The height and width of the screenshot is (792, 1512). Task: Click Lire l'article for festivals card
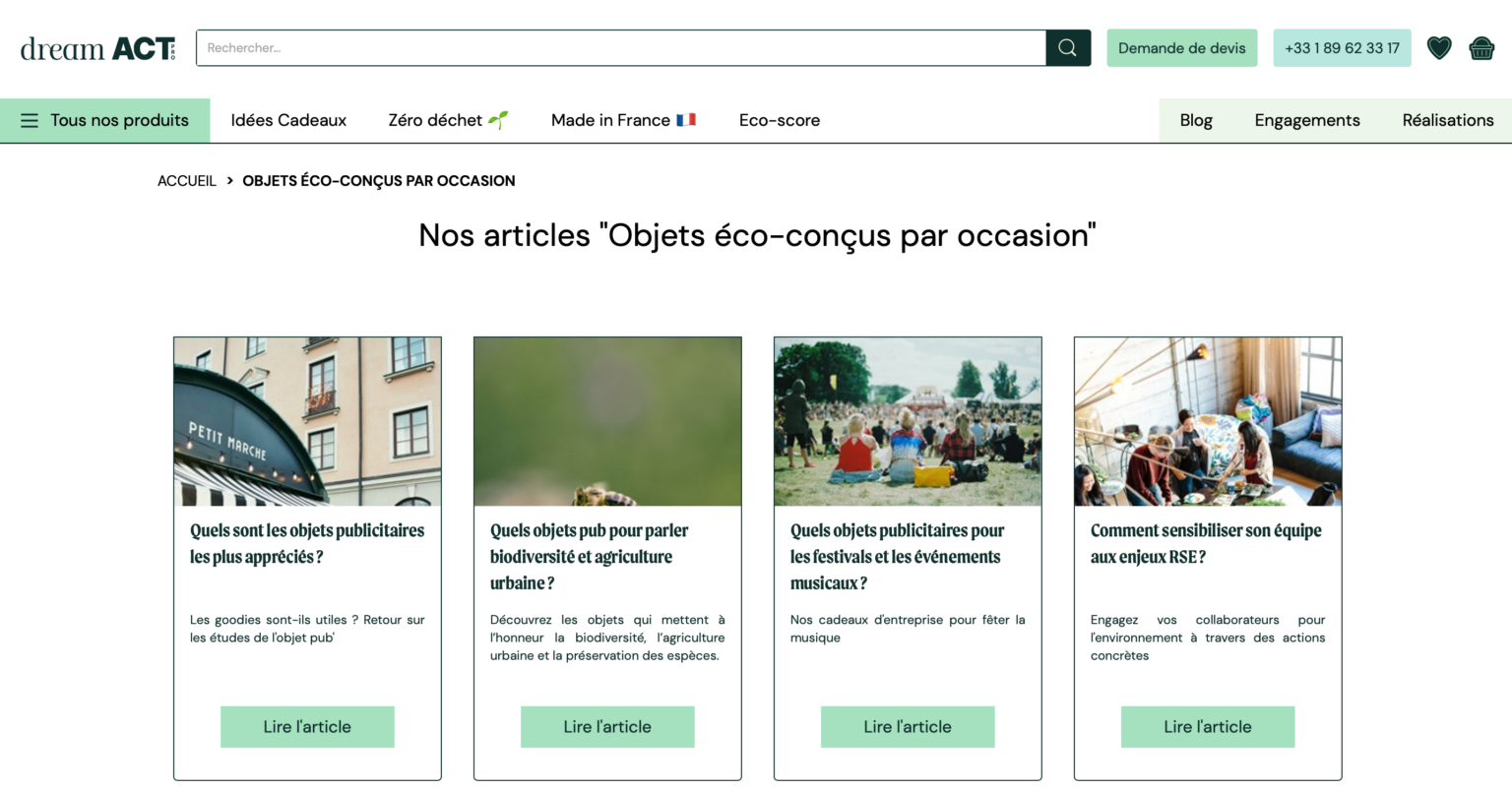pyautogui.click(x=908, y=727)
